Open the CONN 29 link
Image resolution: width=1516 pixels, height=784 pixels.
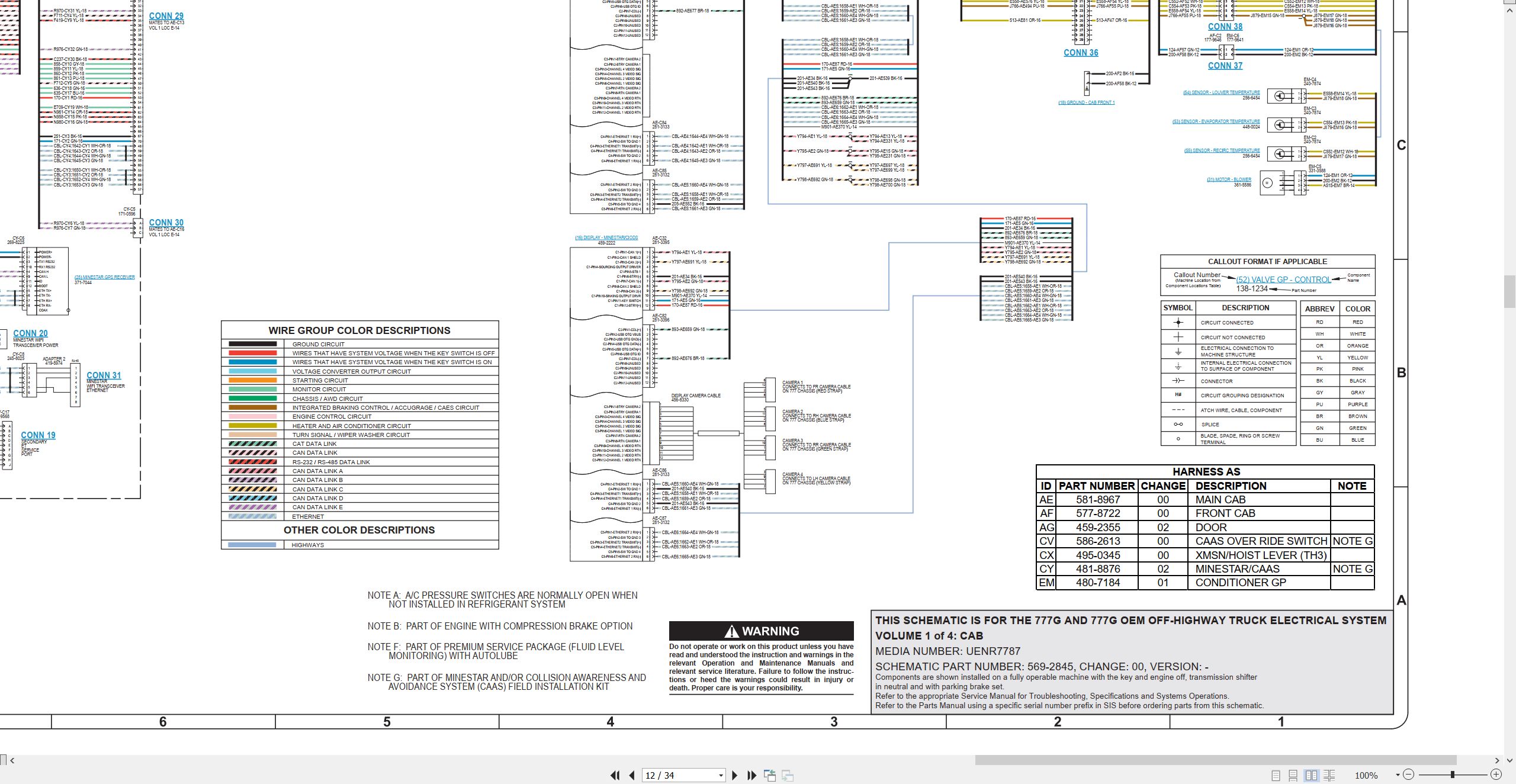[166, 16]
